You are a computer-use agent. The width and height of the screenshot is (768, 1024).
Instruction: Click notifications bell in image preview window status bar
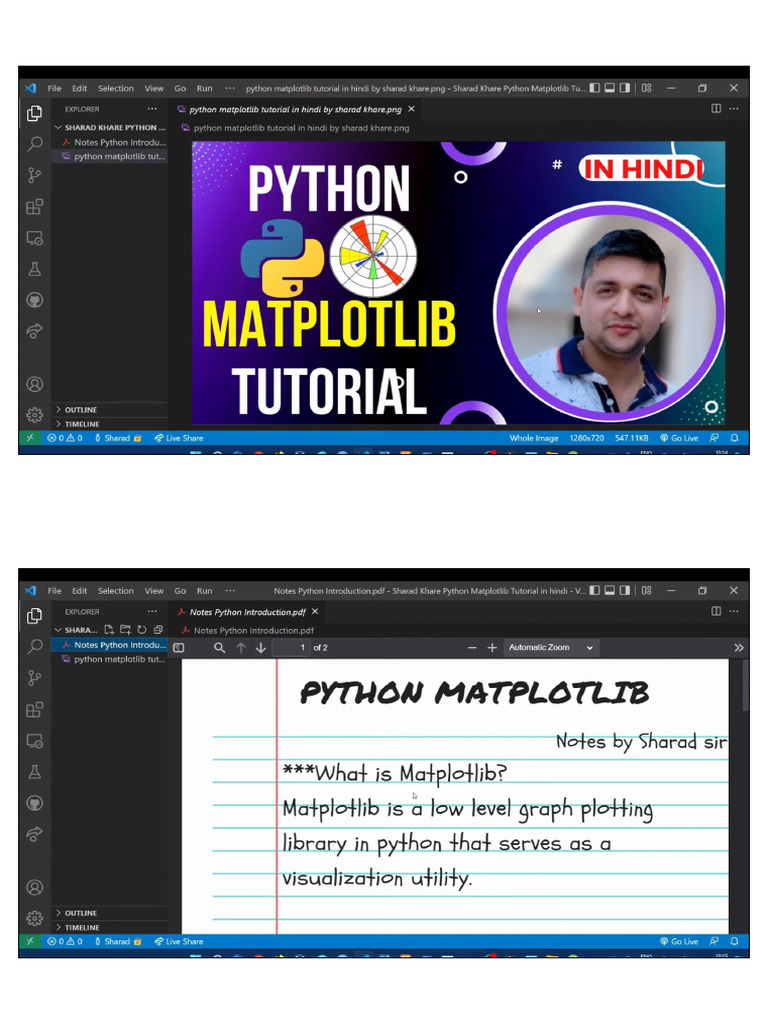pyautogui.click(x=735, y=438)
